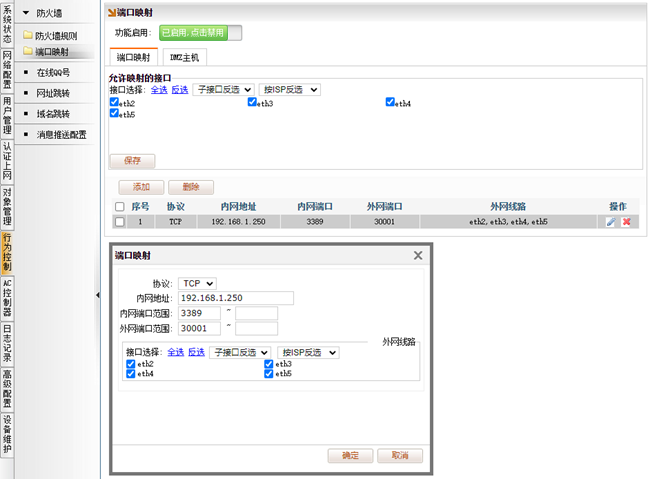
Task: Open 按ISP反选 dropdown in main panel
Action: [289, 90]
